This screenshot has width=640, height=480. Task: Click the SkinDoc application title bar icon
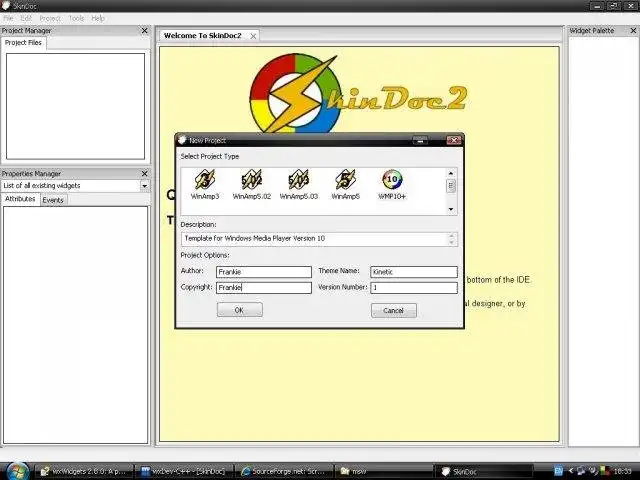point(6,6)
